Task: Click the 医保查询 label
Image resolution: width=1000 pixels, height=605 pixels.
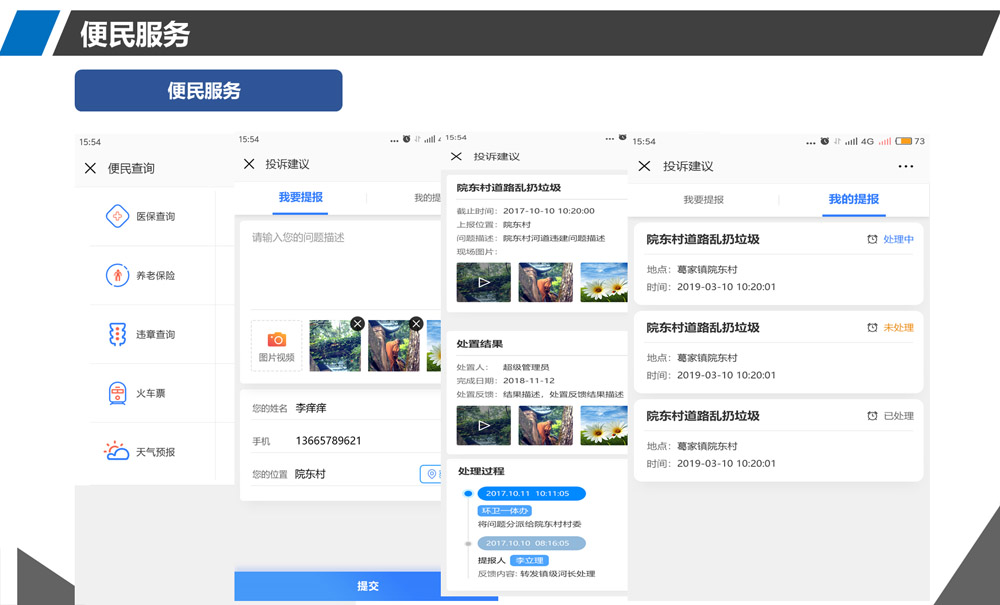Action: click(156, 217)
